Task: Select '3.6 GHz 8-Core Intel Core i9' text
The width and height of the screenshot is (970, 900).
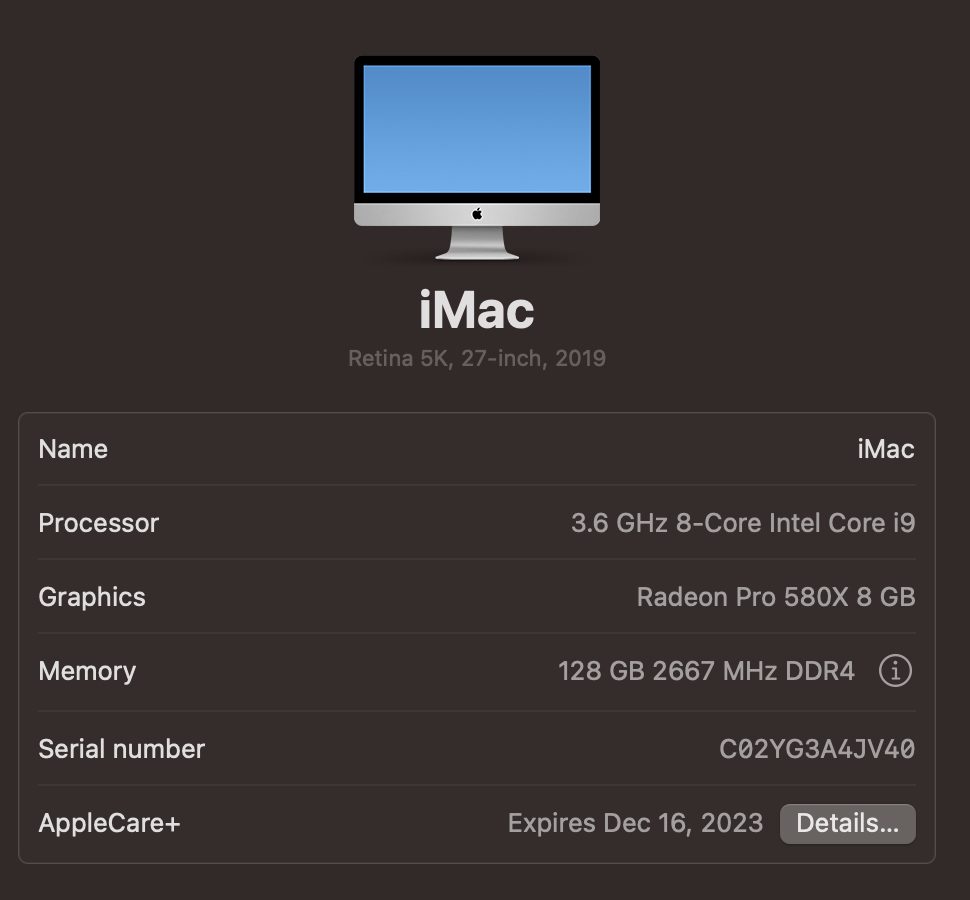Action: pos(743,523)
